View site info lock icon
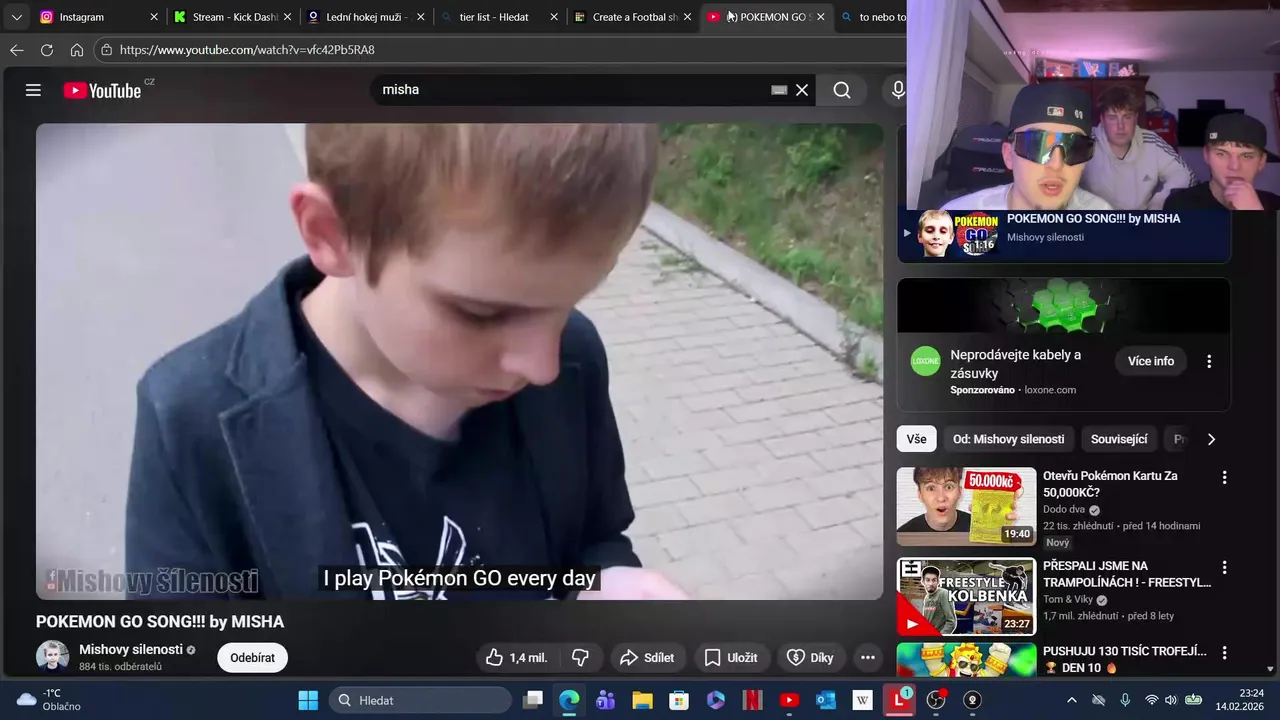Image resolution: width=1280 pixels, height=720 pixels. coord(107,50)
